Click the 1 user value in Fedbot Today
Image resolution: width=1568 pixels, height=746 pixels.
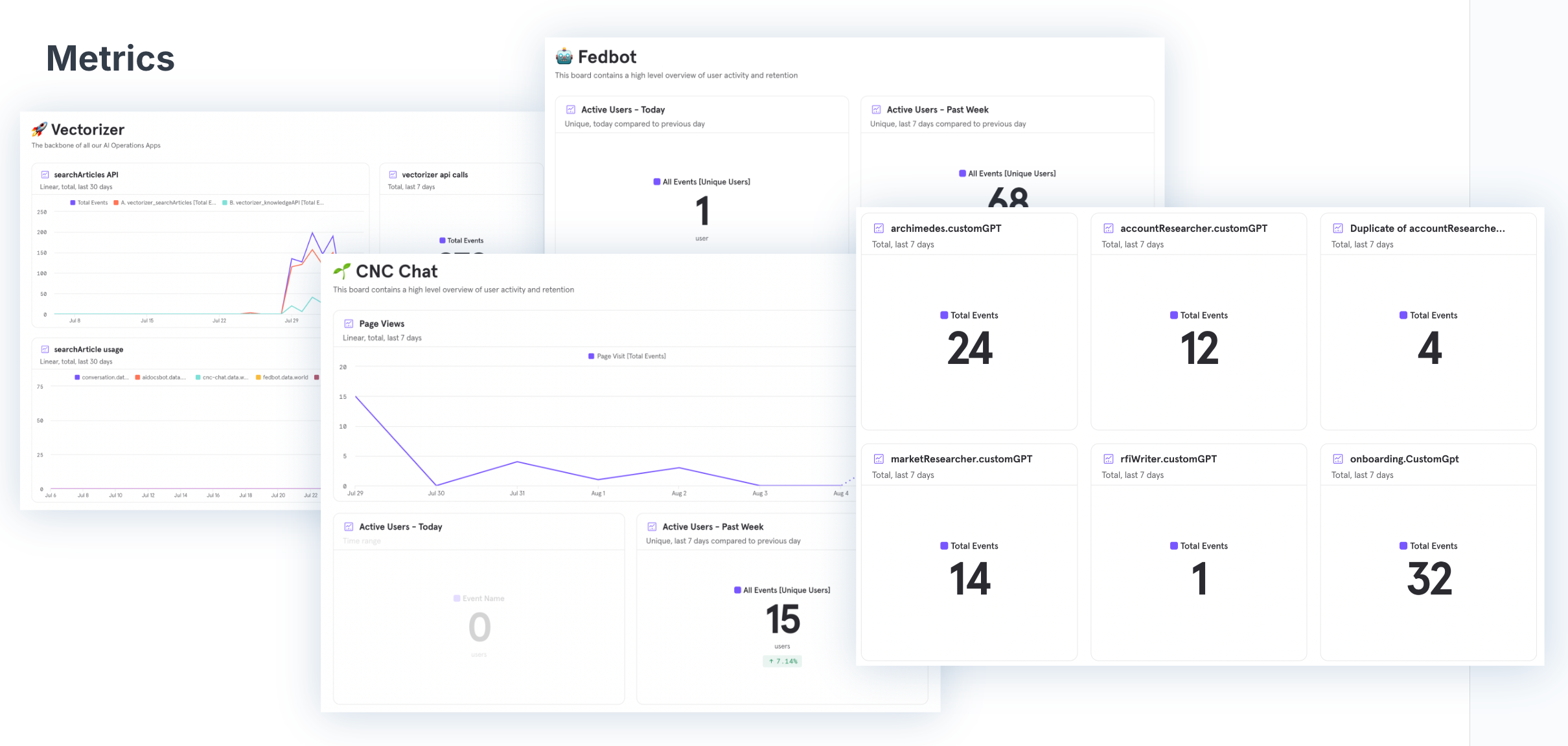[x=702, y=211]
